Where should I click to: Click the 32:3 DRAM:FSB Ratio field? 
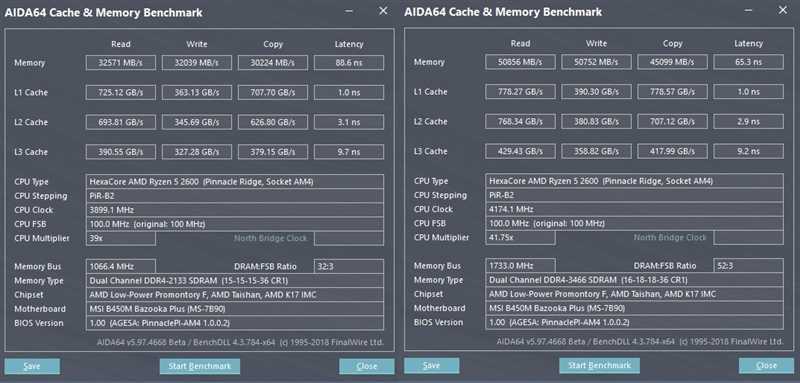click(x=349, y=266)
